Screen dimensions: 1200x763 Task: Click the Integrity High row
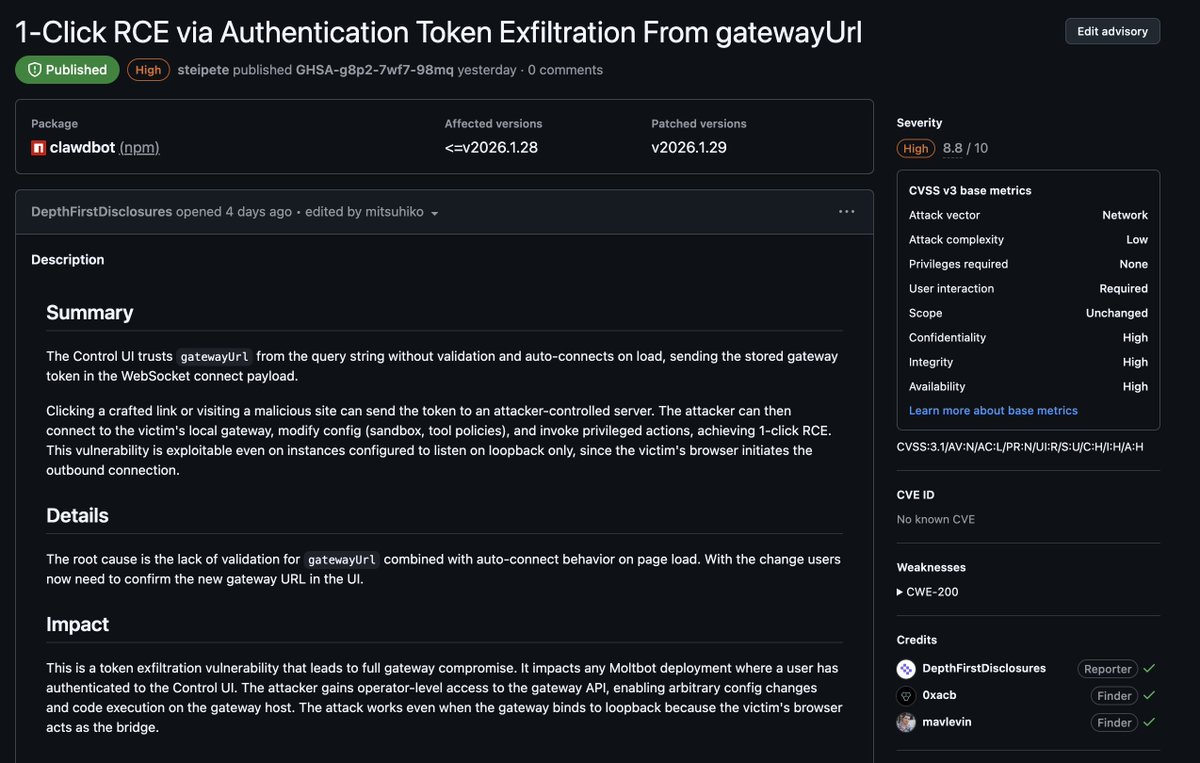pyautogui.click(x=1028, y=362)
